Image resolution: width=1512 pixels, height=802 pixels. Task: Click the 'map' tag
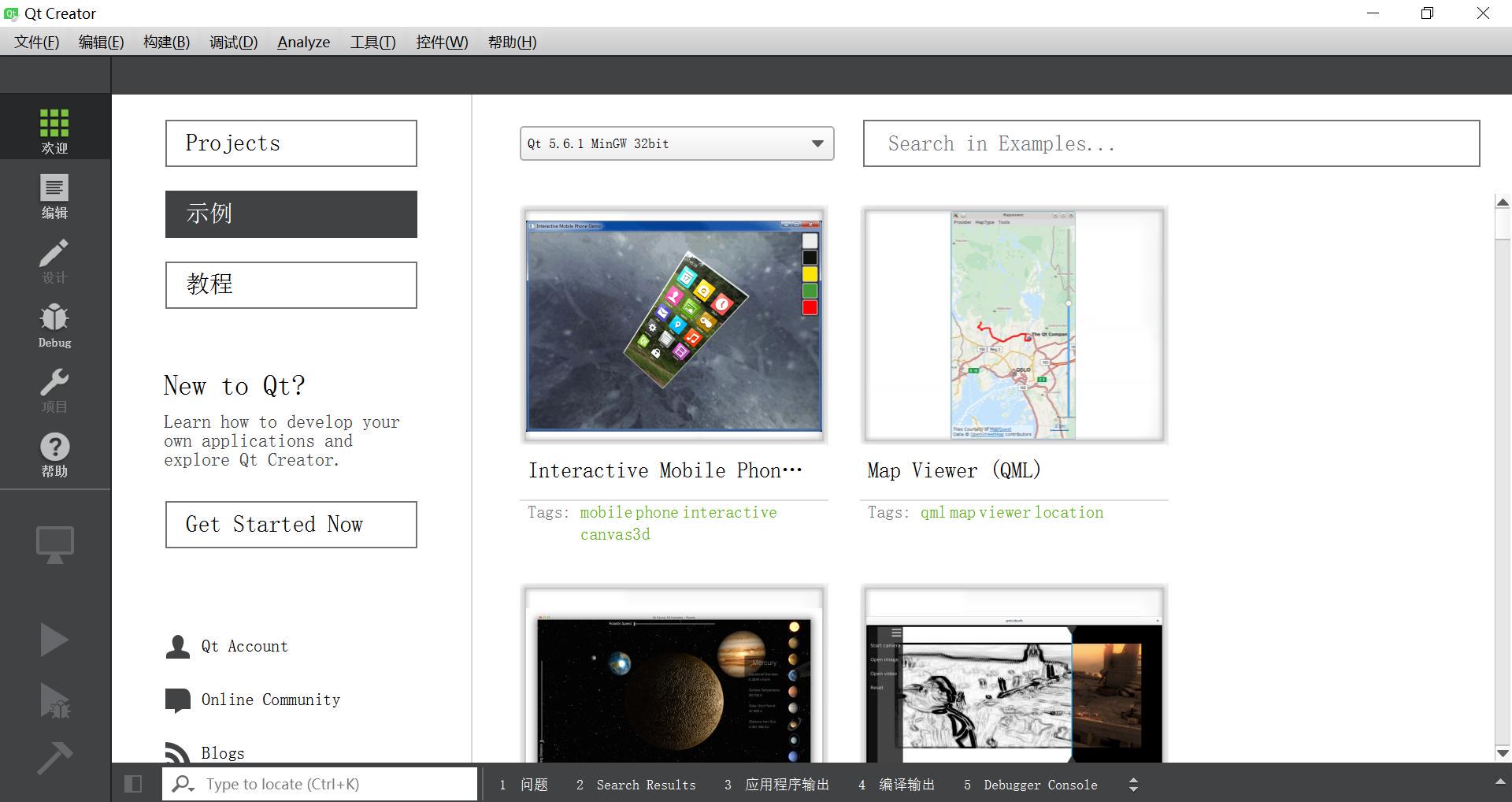coord(962,512)
